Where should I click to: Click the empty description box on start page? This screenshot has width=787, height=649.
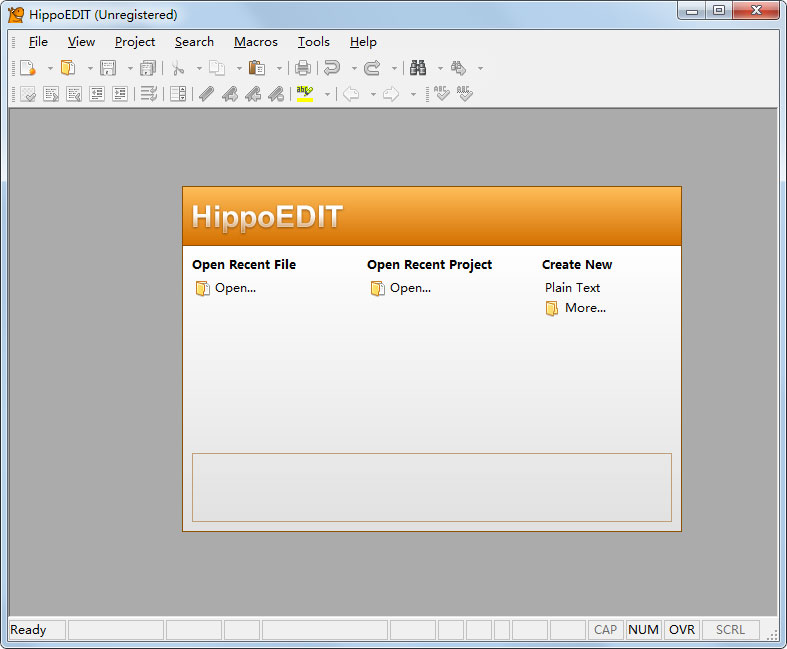pyautogui.click(x=432, y=487)
